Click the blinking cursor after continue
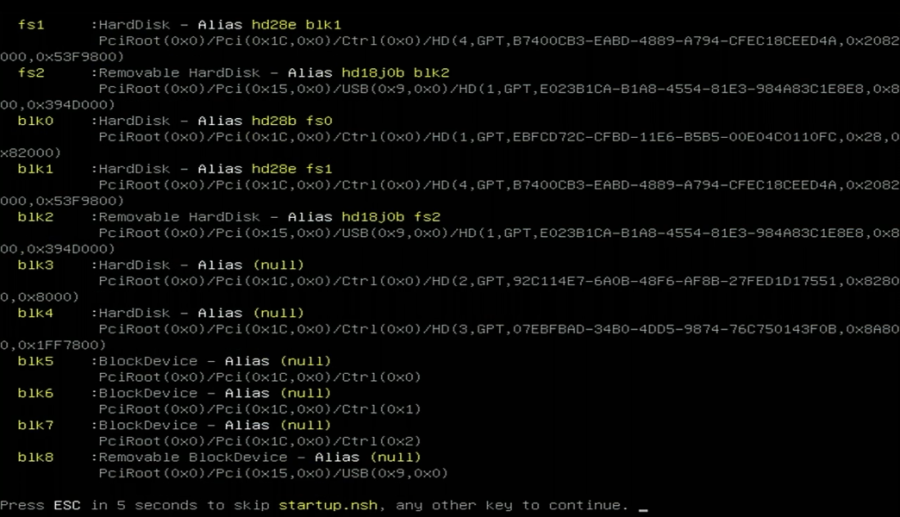This screenshot has width=900, height=517. pos(643,509)
